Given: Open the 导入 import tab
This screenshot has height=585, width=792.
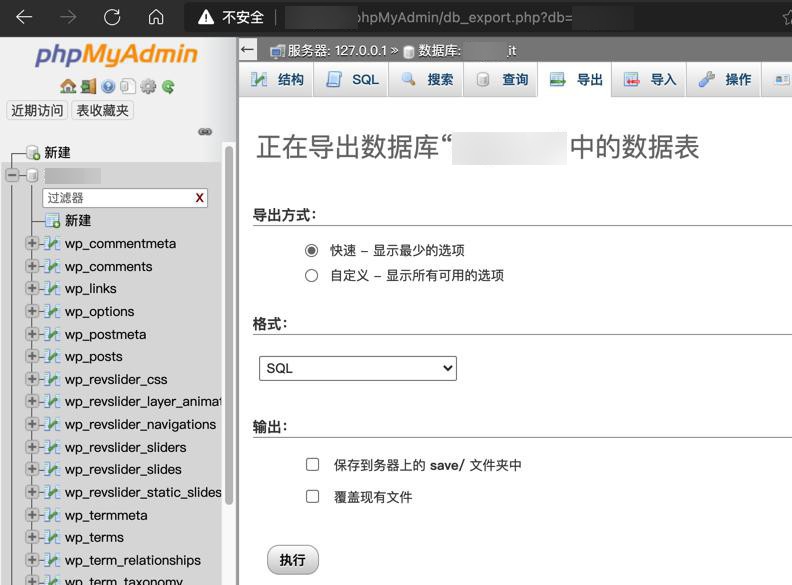Looking at the screenshot, I should point(649,79).
